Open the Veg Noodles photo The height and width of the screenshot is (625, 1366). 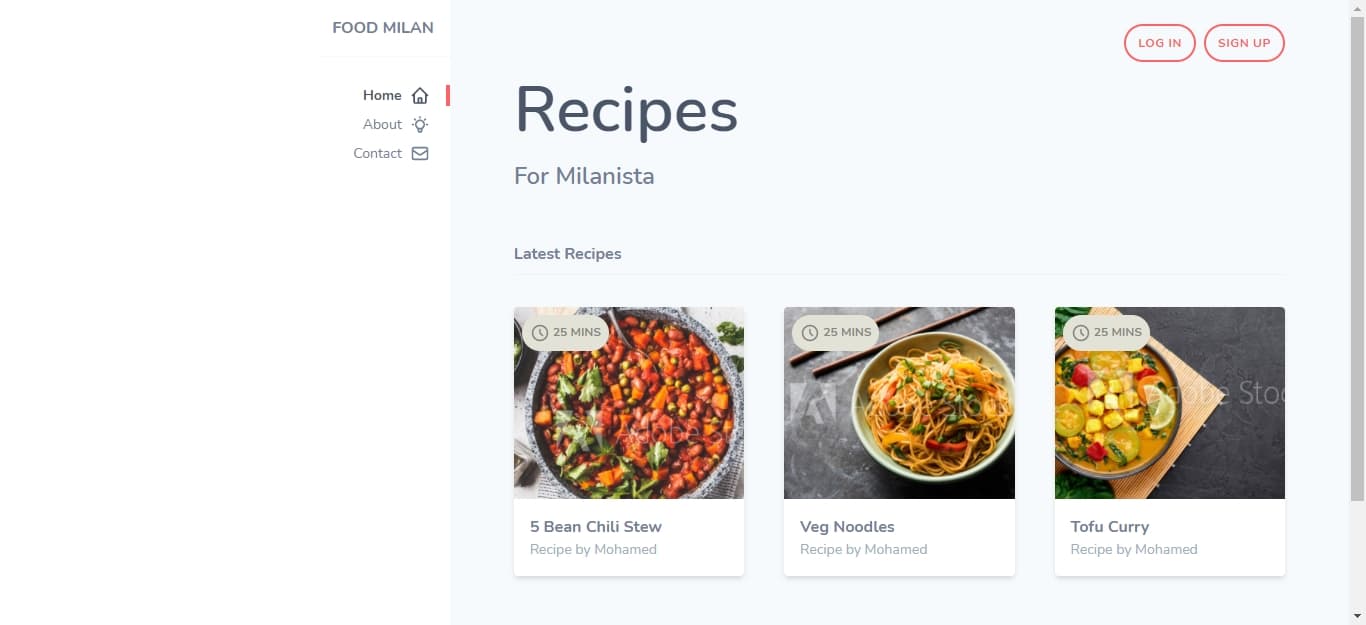click(x=899, y=403)
